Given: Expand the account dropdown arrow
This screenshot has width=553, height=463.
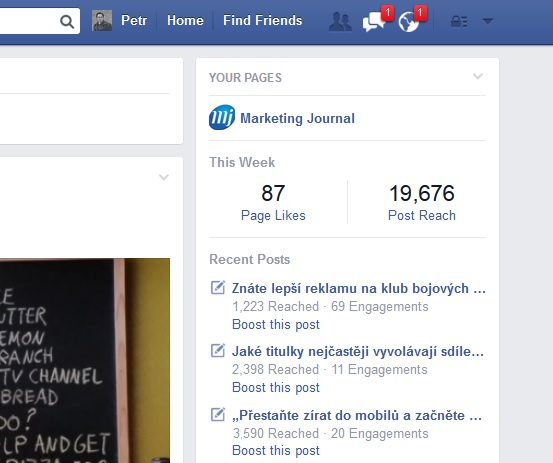Looking at the screenshot, I should pyautogui.click(x=488, y=22).
